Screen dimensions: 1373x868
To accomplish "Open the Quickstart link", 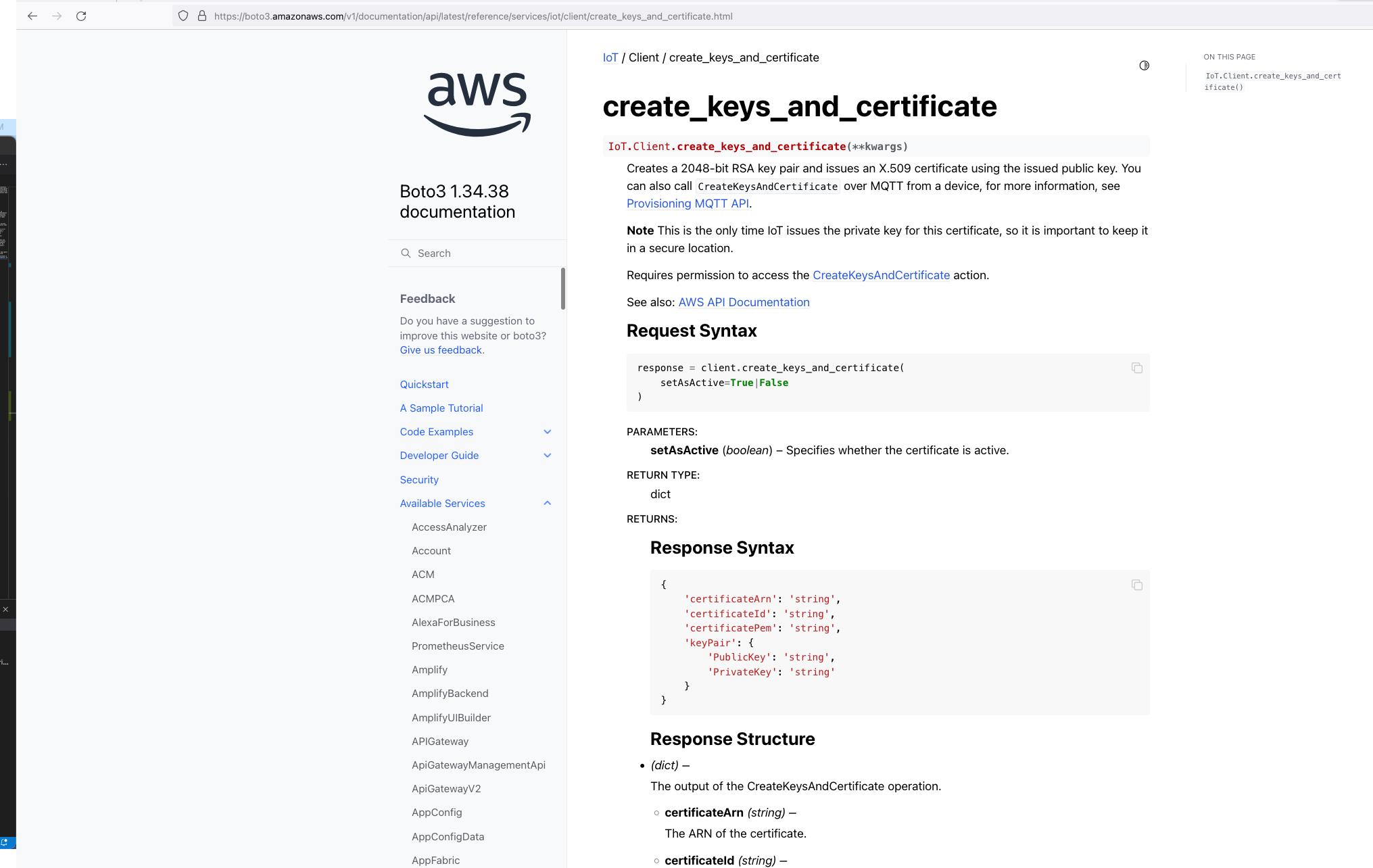I will click(424, 385).
